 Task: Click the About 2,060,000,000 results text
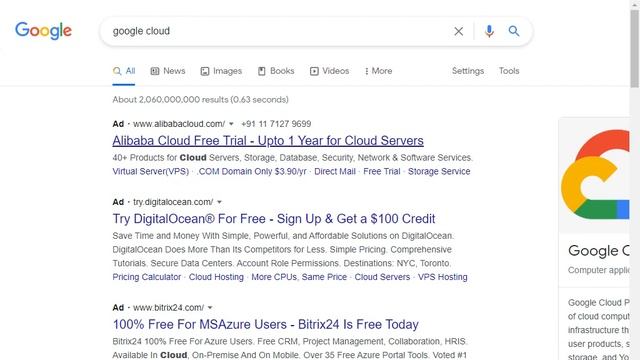coord(200,100)
